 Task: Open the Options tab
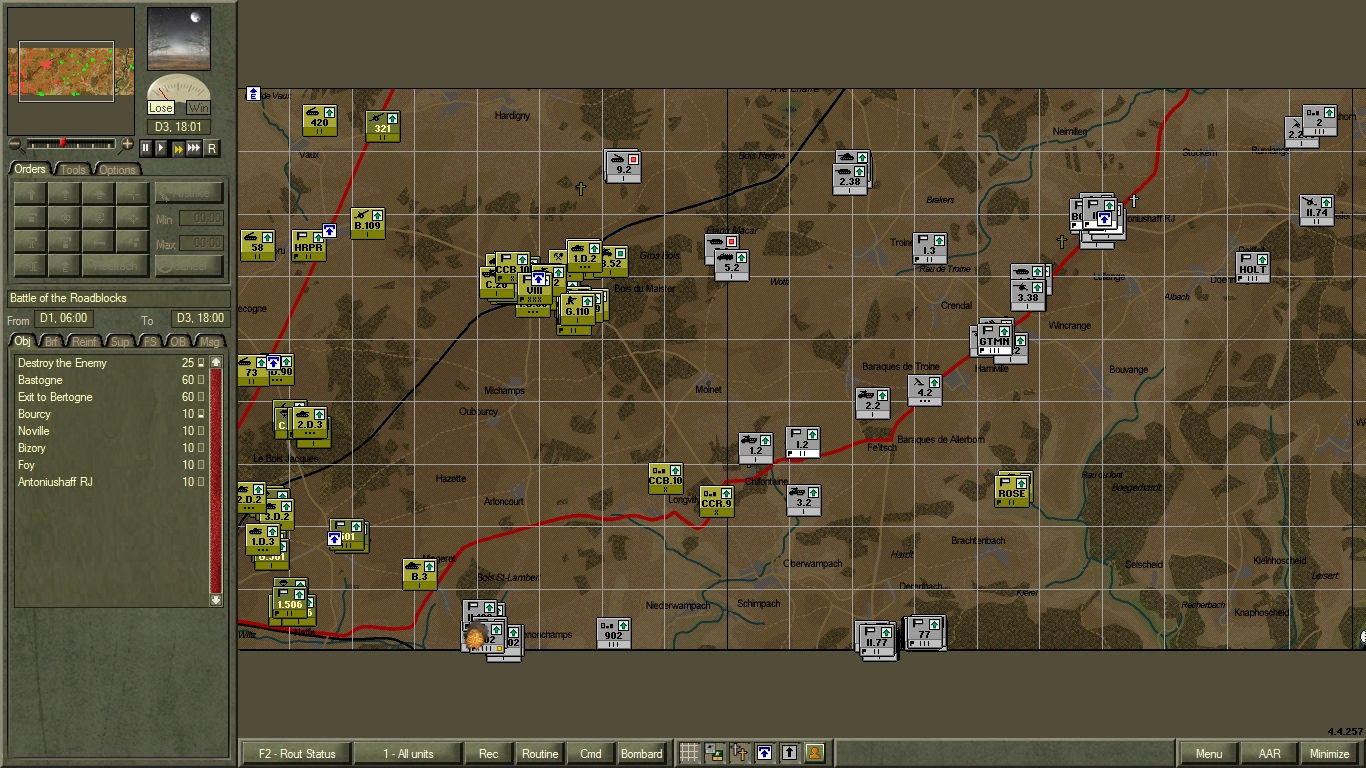(x=117, y=169)
